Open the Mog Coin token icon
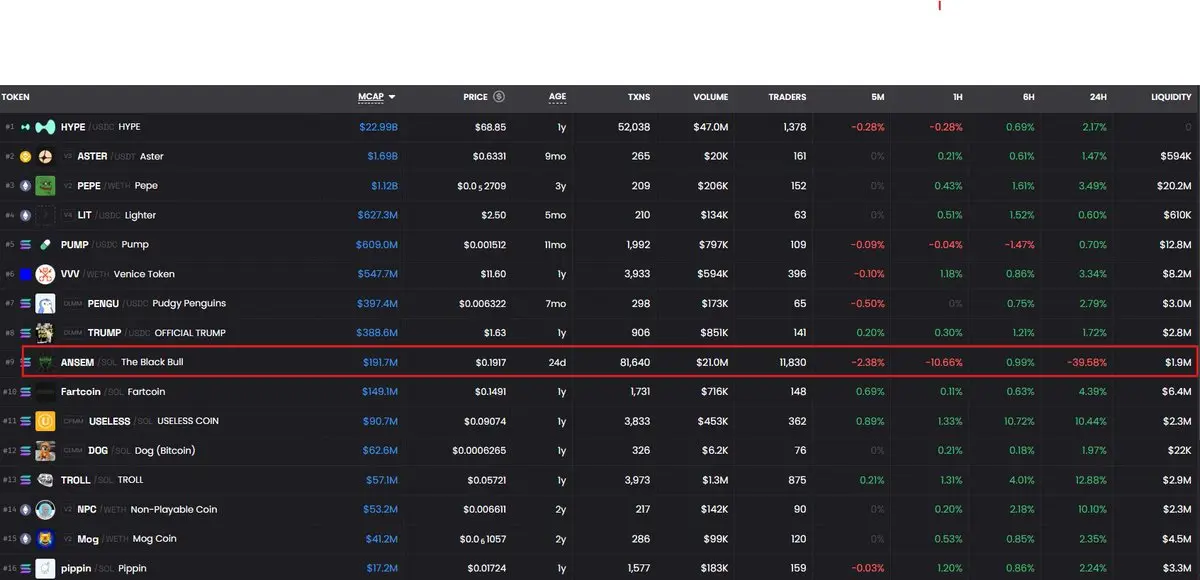Image resolution: width=1200 pixels, height=580 pixels. (x=45, y=539)
